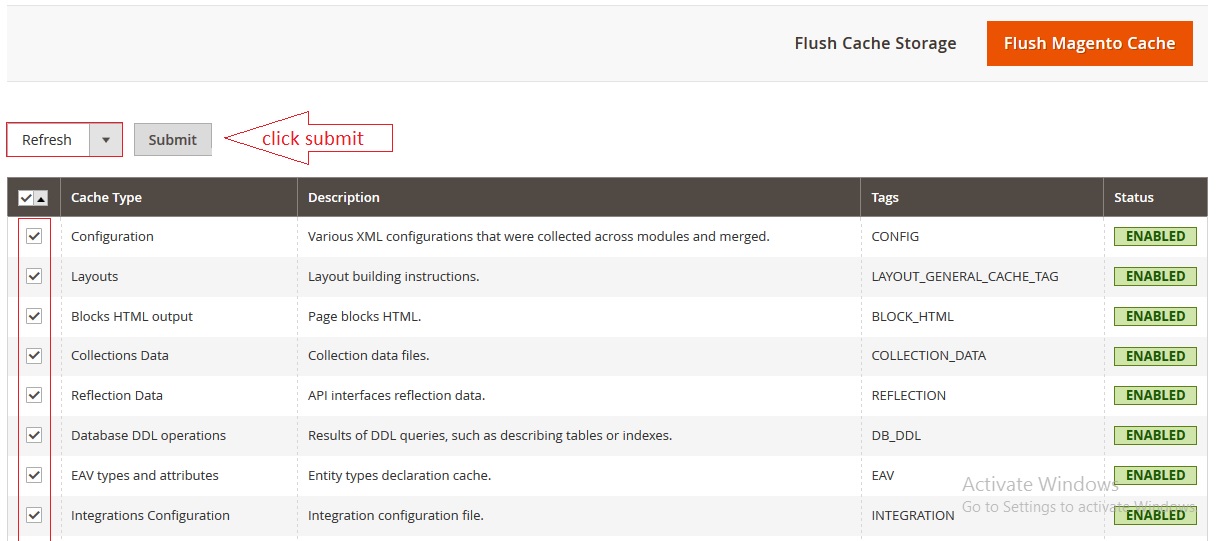
Task: Click the Flush Magento Cache button
Action: [1089, 44]
